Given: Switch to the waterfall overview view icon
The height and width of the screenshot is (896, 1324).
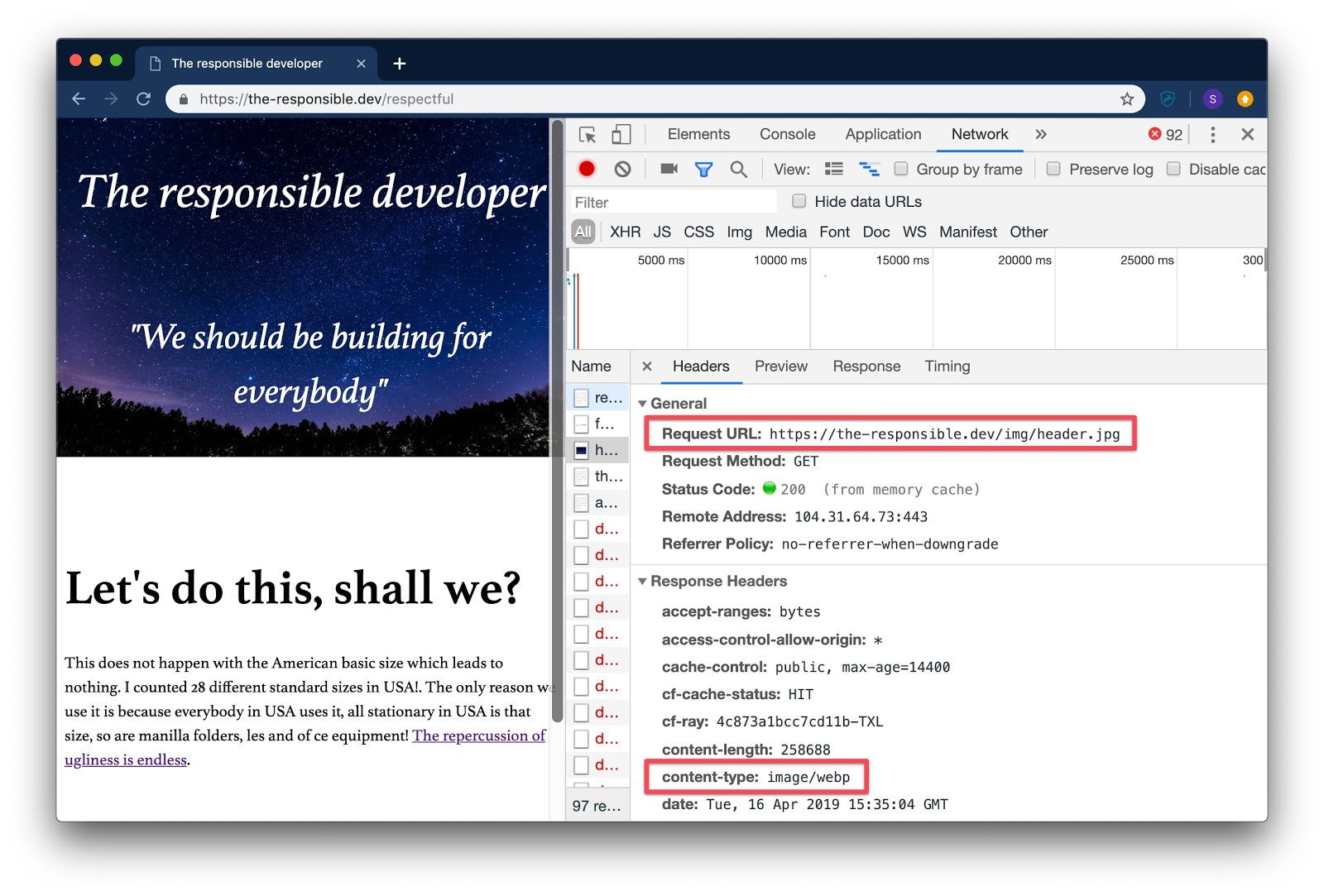Looking at the screenshot, I should pos(869,169).
